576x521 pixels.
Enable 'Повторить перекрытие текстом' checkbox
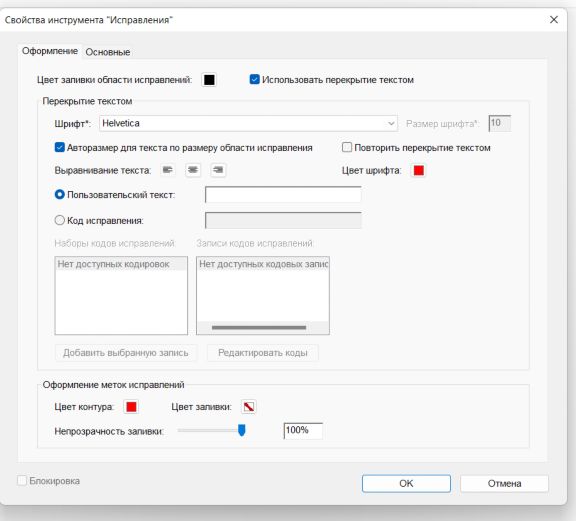point(347,147)
